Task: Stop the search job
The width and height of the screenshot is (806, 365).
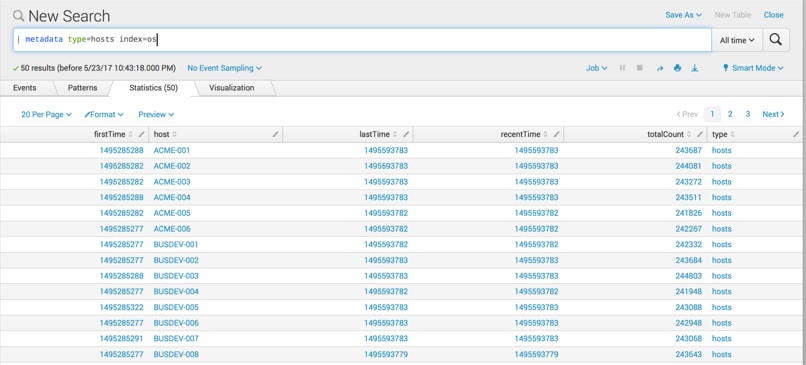Action: [x=639, y=68]
